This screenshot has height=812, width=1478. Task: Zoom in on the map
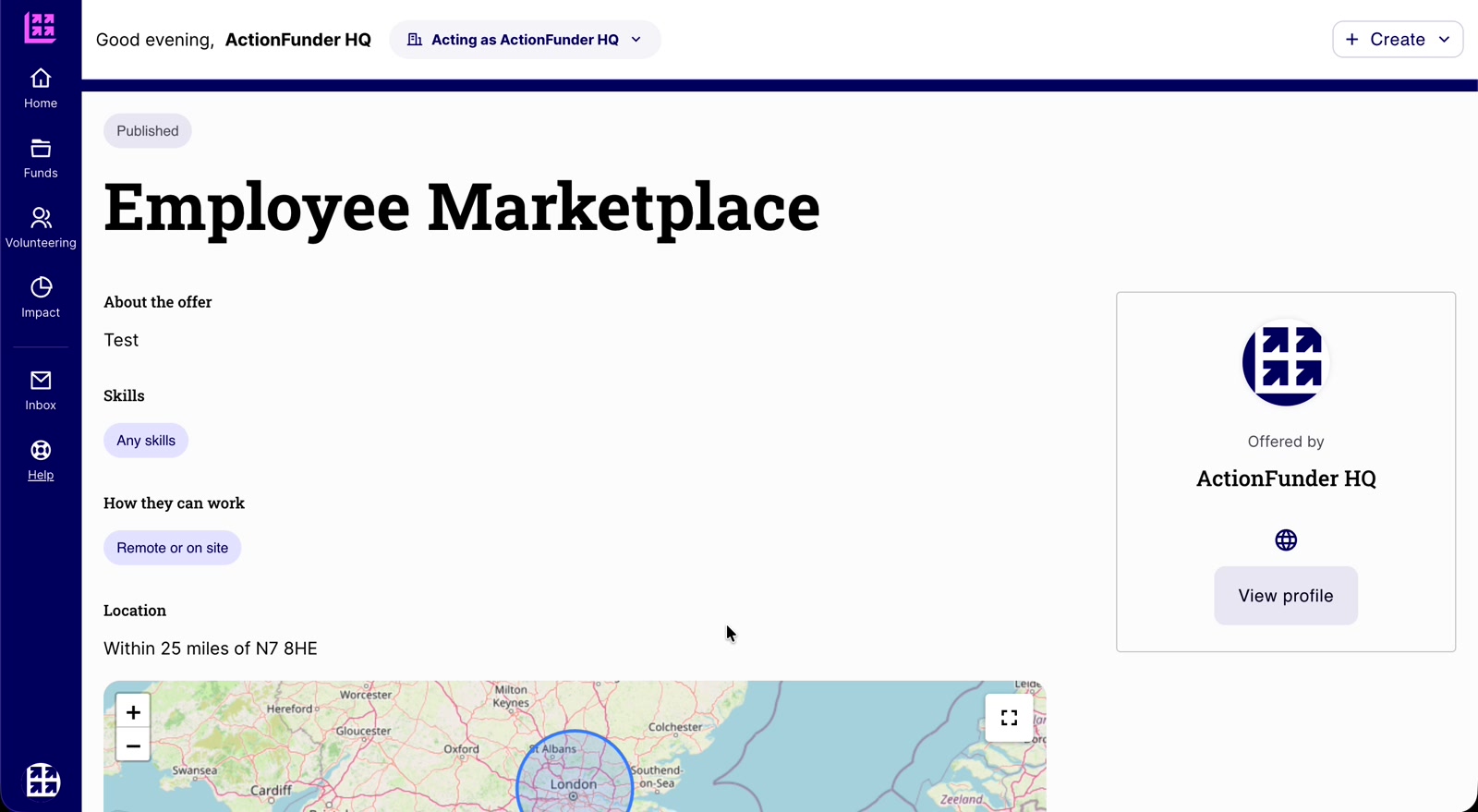[x=133, y=712]
